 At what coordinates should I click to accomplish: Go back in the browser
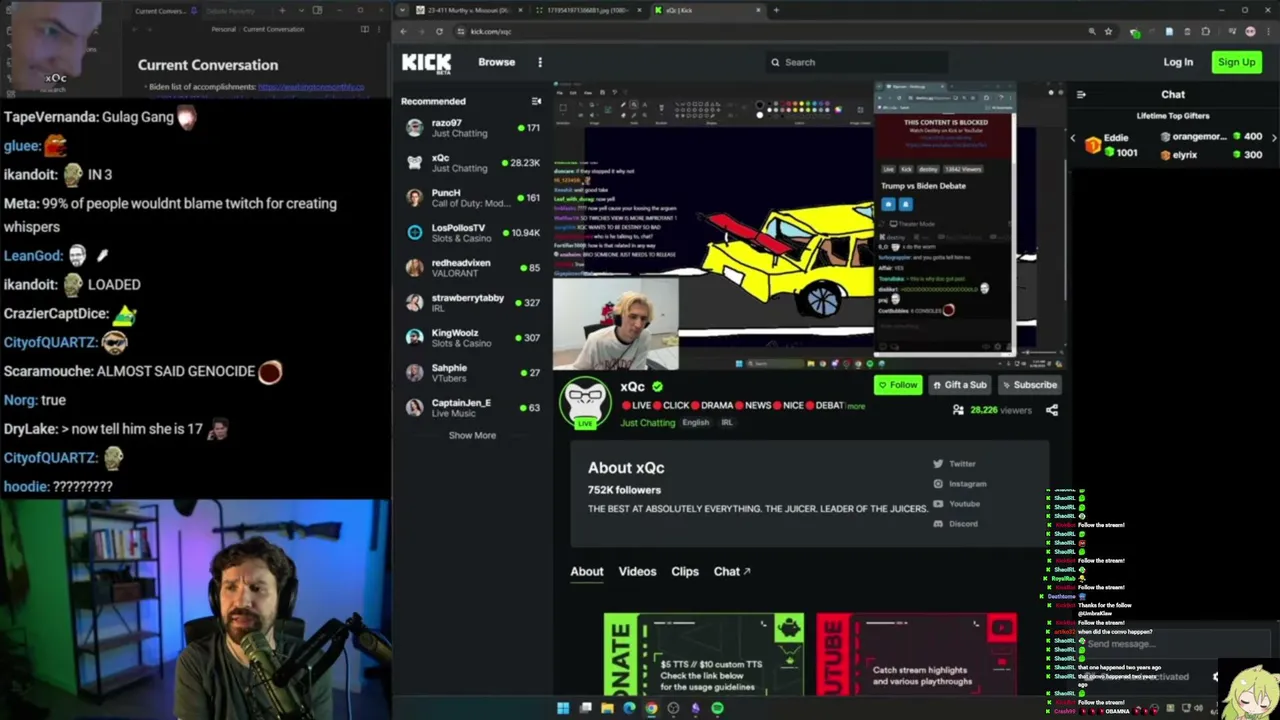click(403, 32)
